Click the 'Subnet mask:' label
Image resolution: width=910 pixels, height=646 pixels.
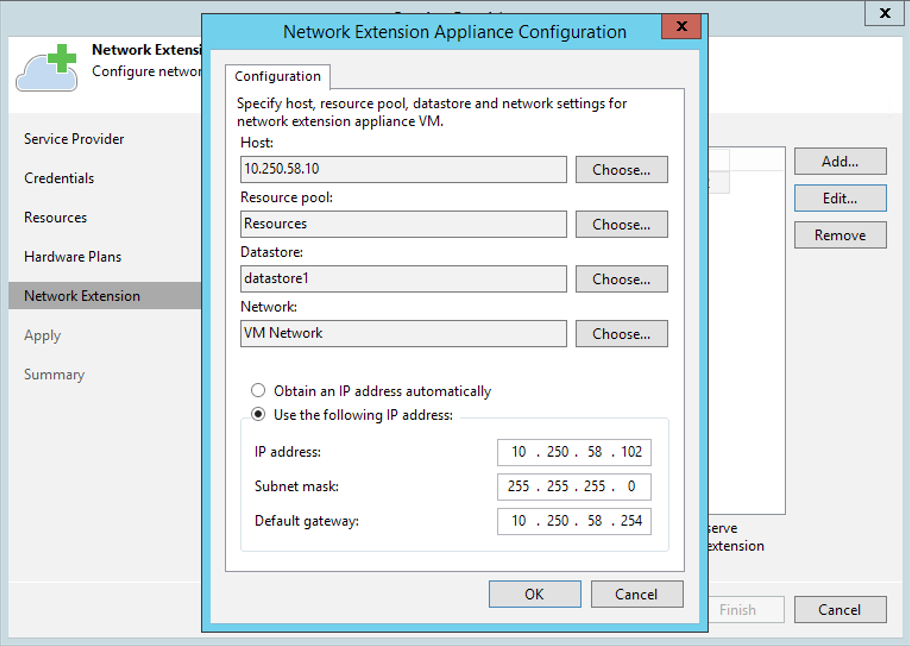(x=297, y=486)
